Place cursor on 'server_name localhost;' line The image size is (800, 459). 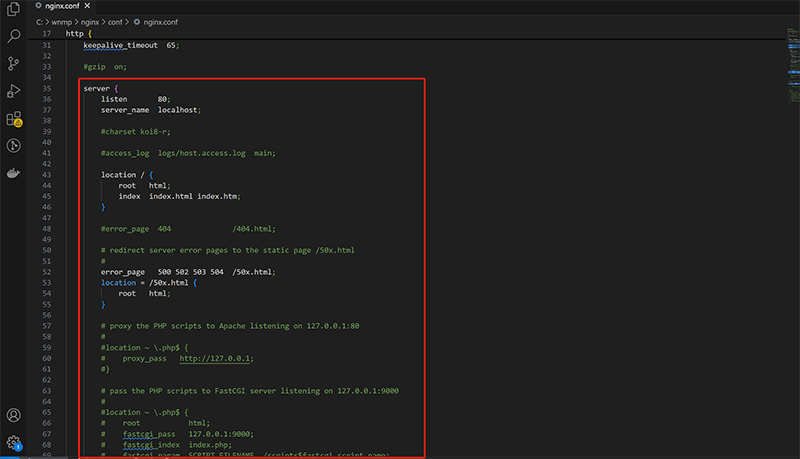click(151, 110)
